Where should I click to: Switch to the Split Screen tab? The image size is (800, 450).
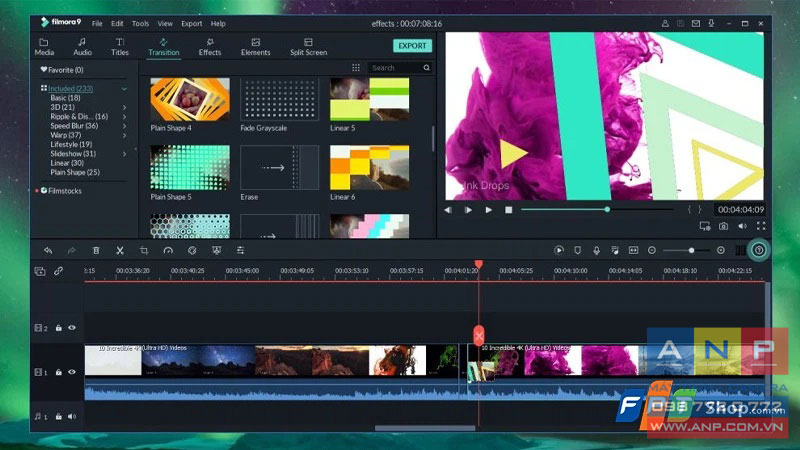309,47
